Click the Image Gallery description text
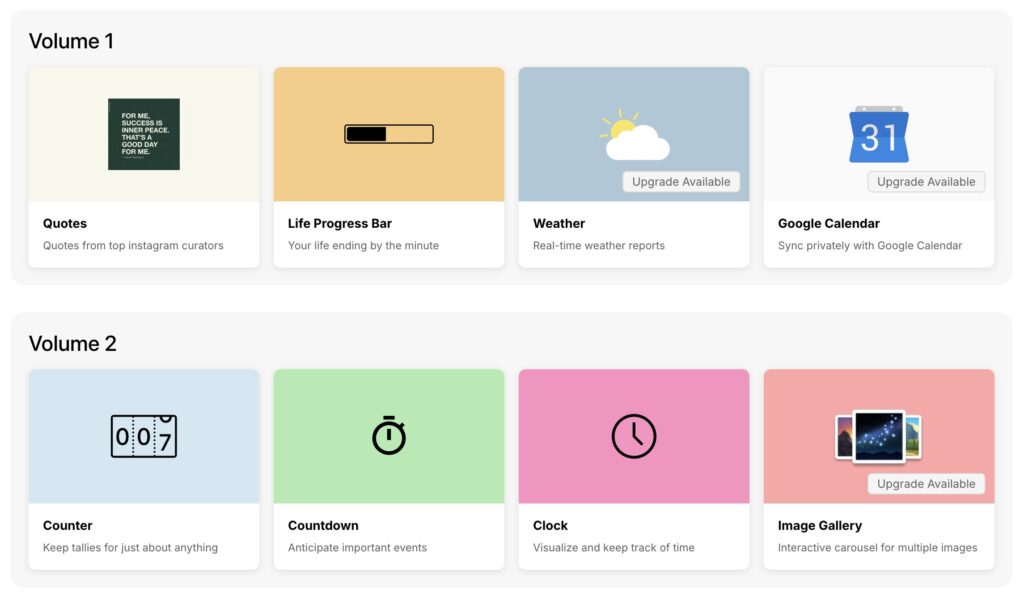Image resolution: width=1024 pixels, height=597 pixels. [x=877, y=547]
